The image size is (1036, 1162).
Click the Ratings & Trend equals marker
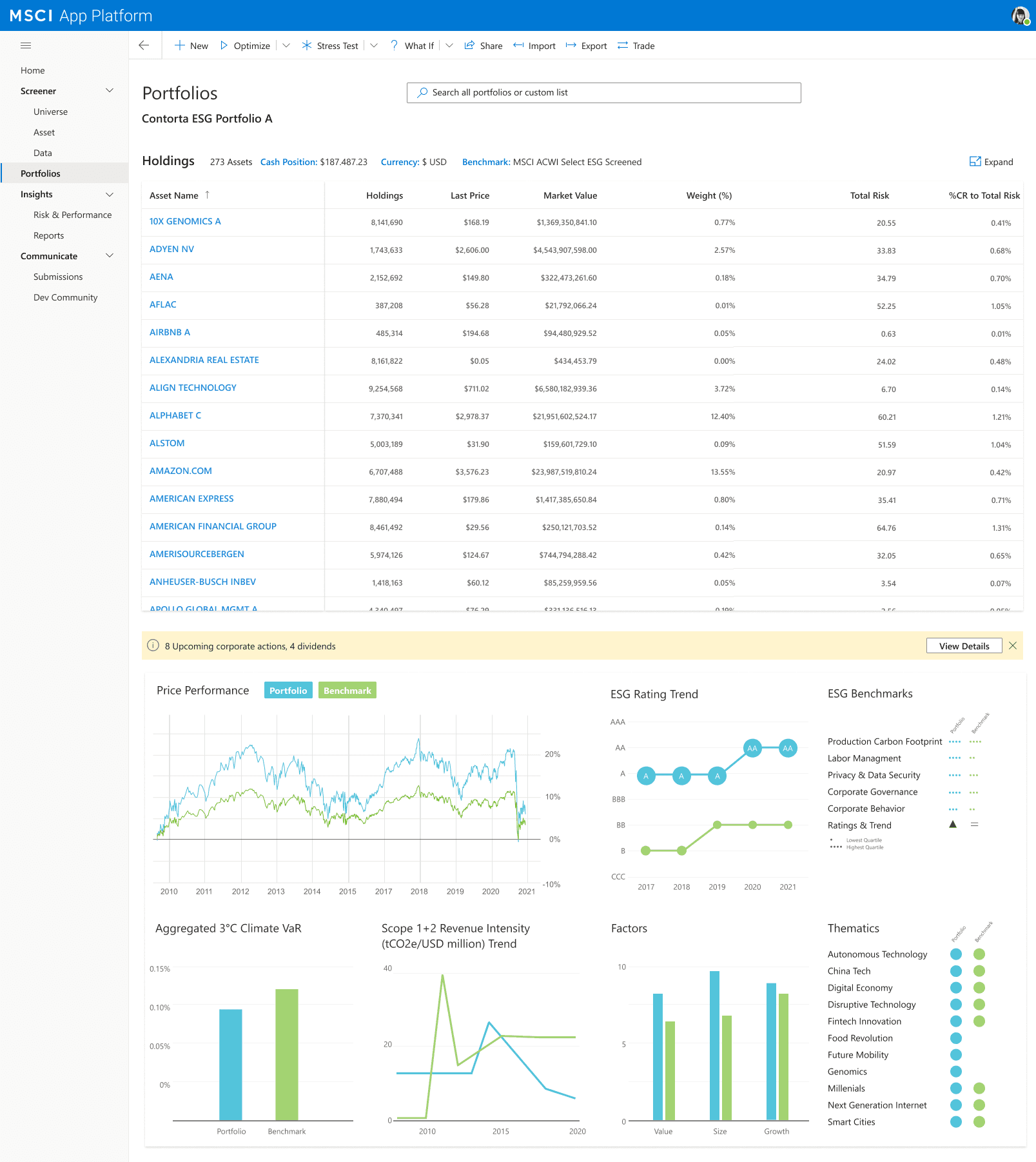click(975, 825)
